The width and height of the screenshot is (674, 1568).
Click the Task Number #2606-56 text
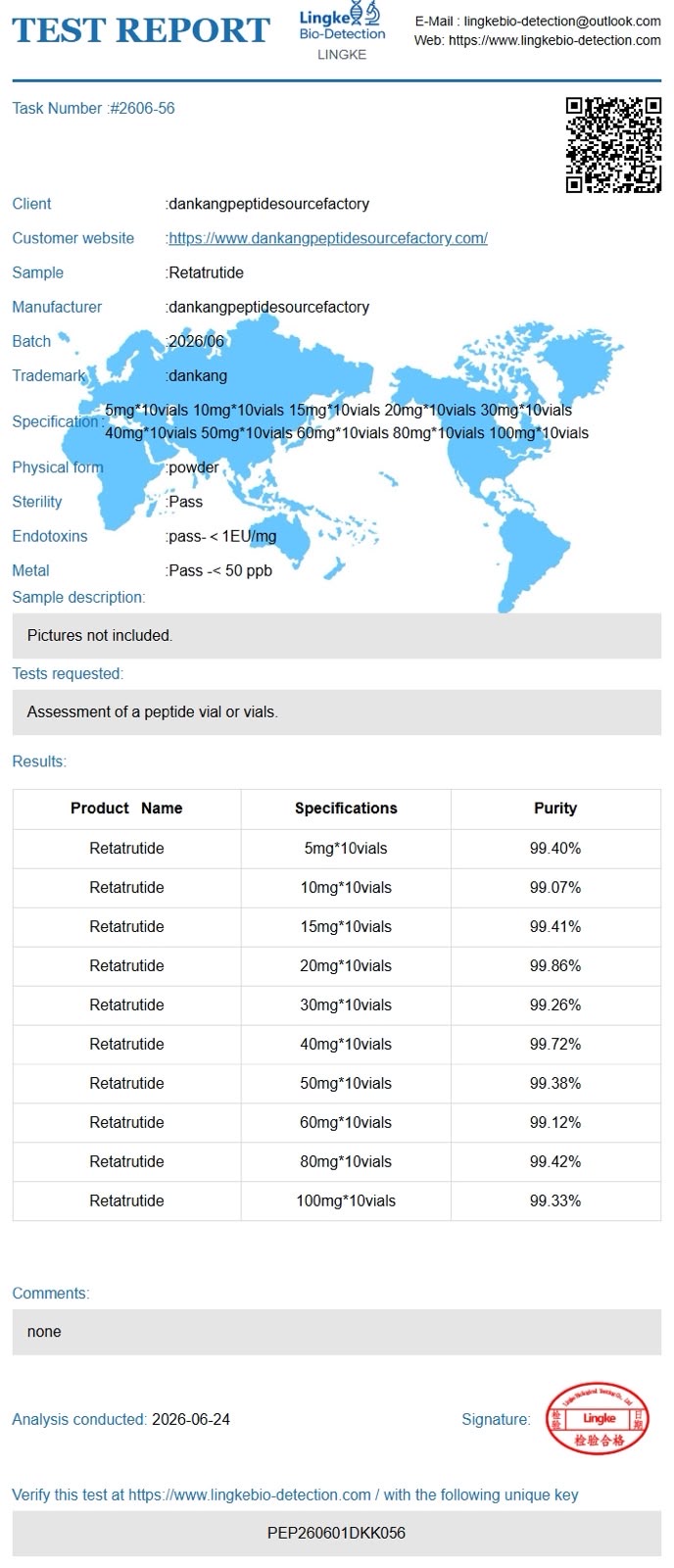(93, 108)
